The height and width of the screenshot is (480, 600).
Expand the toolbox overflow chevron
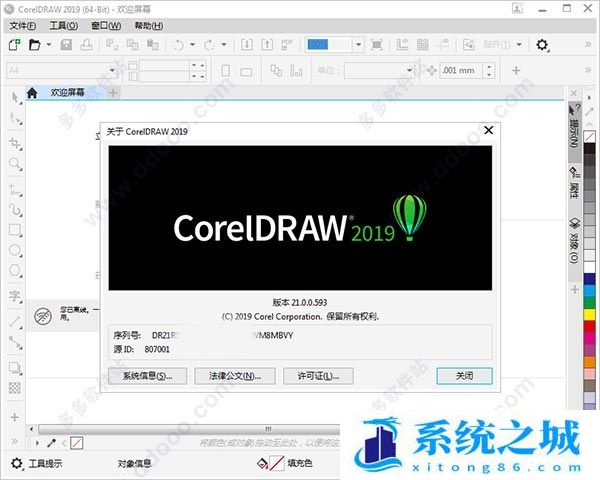(x=15, y=441)
